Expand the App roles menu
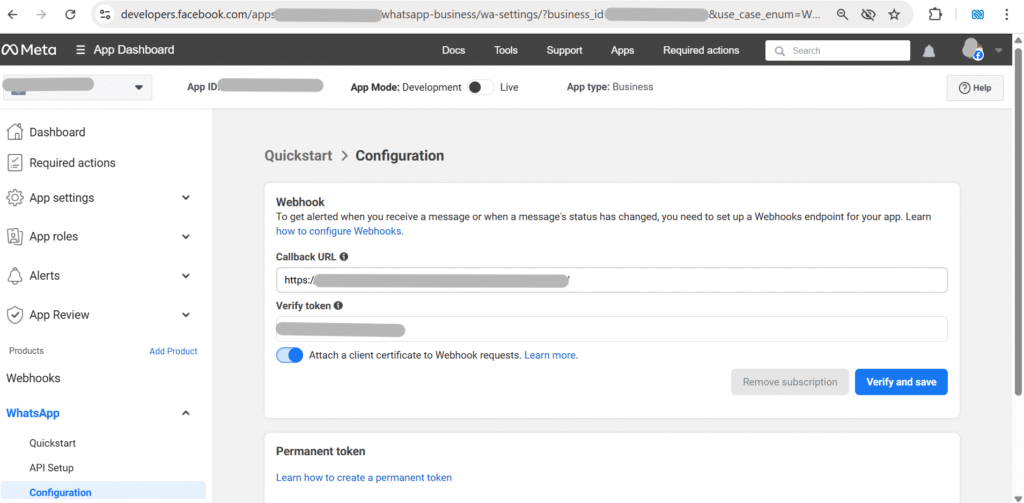This screenshot has height=503, width=1024. (185, 237)
